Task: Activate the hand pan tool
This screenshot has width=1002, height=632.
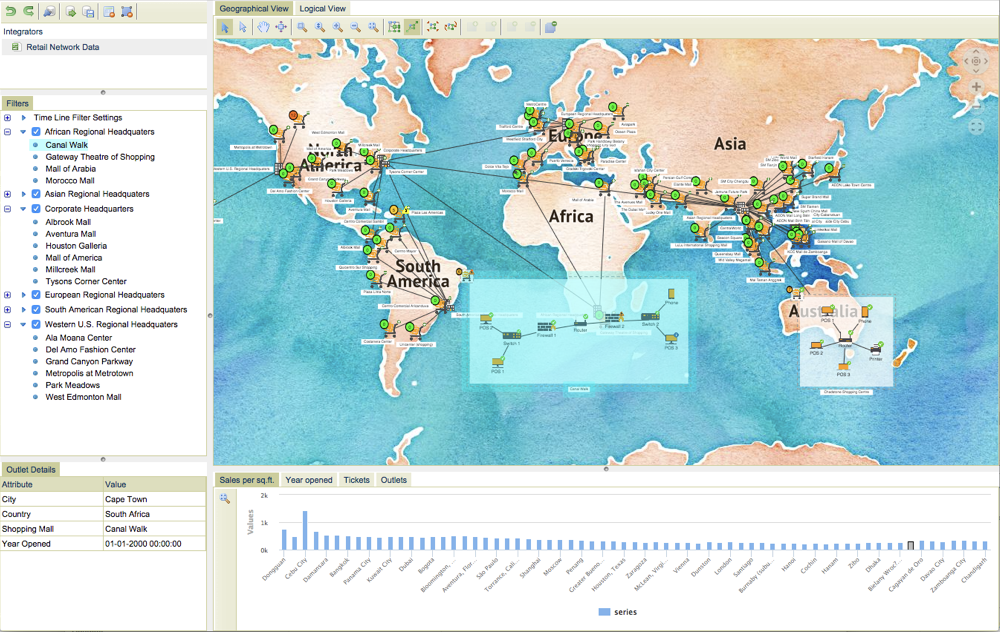Action: [263, 27]
